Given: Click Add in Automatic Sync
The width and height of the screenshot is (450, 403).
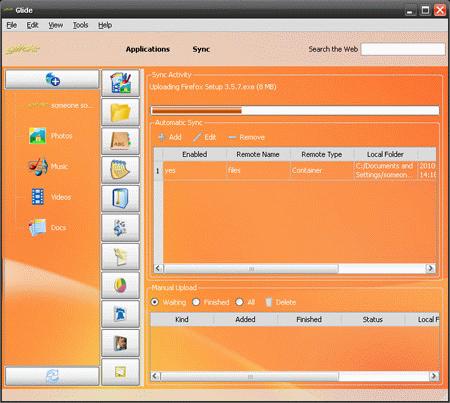Looking at the screenshot, I should (x=170, y=137).
